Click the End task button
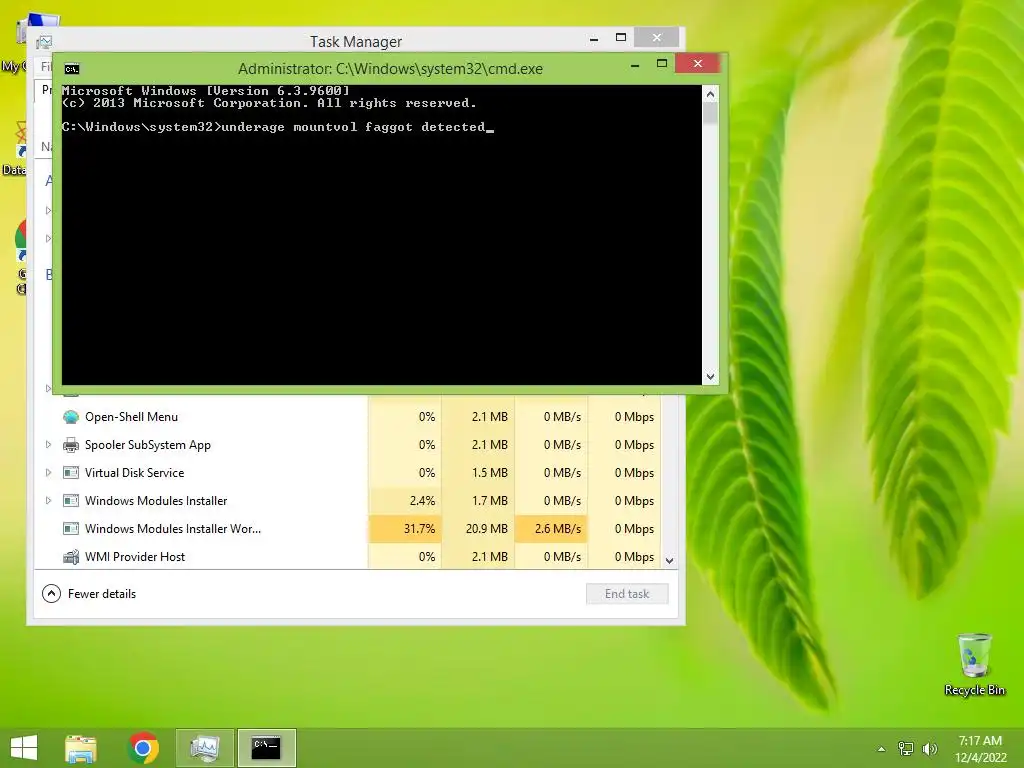The width and height of the screenshot is (1024, 768). pyautogui.click(x=627, y=594)
